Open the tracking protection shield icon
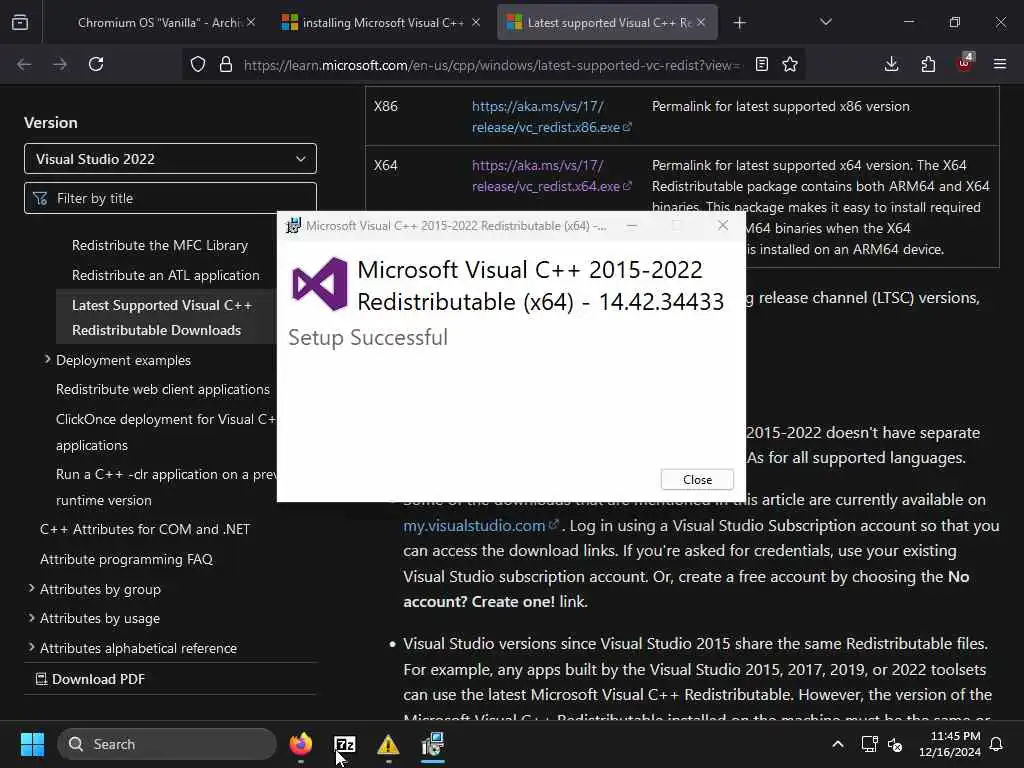The image size is (1024, 768). click(198, 64)
